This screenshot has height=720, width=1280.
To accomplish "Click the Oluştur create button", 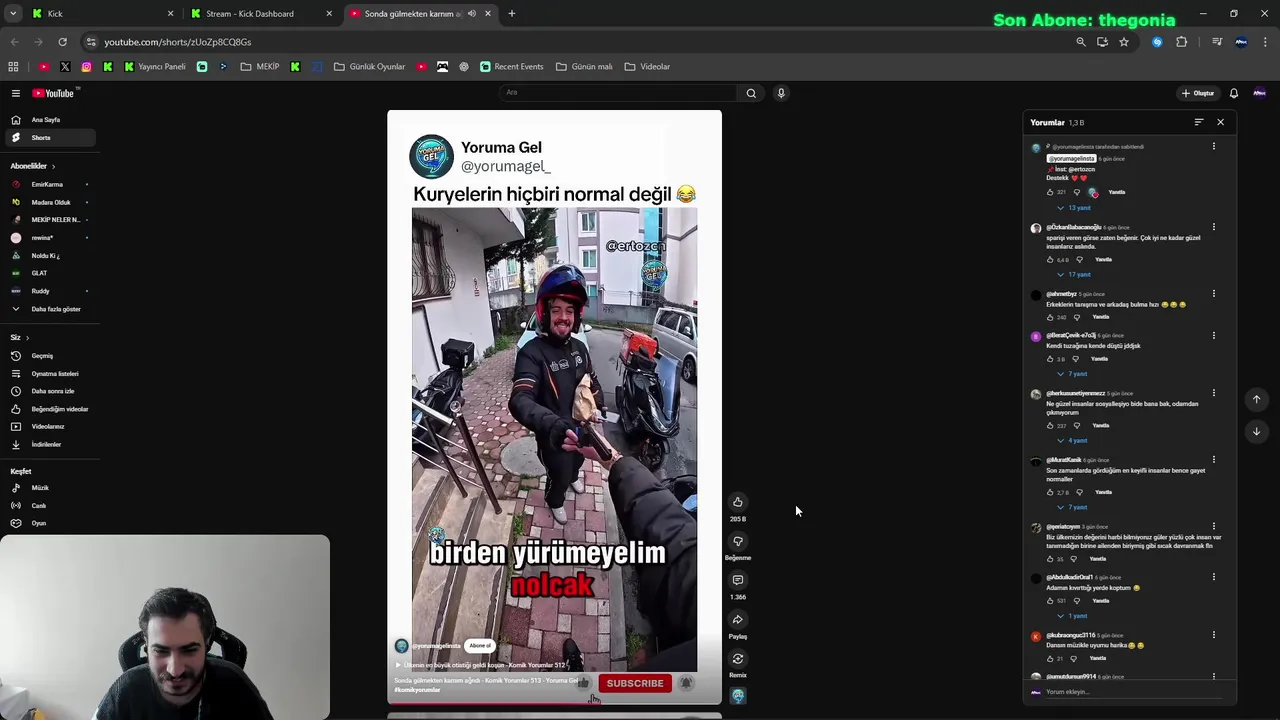I will point(1197,93).
